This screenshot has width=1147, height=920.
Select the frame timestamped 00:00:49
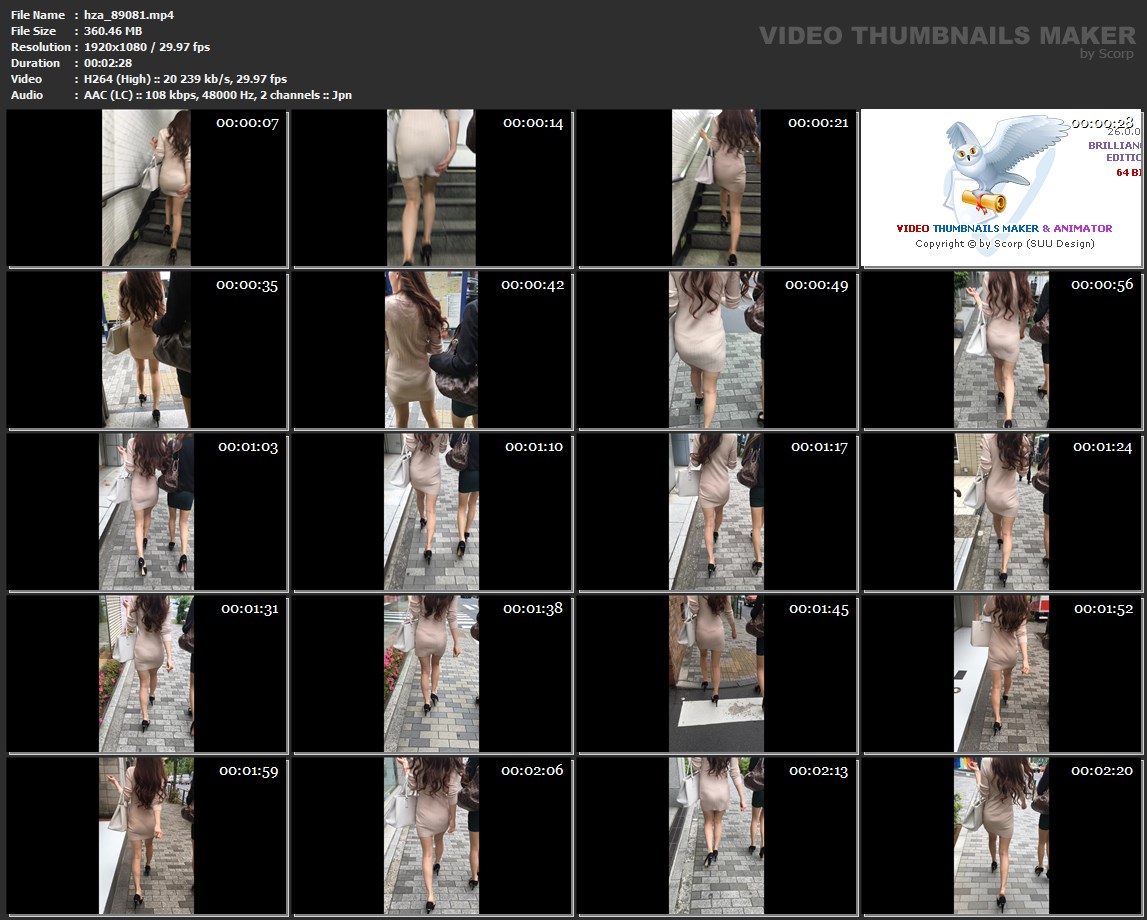[717, 350]
